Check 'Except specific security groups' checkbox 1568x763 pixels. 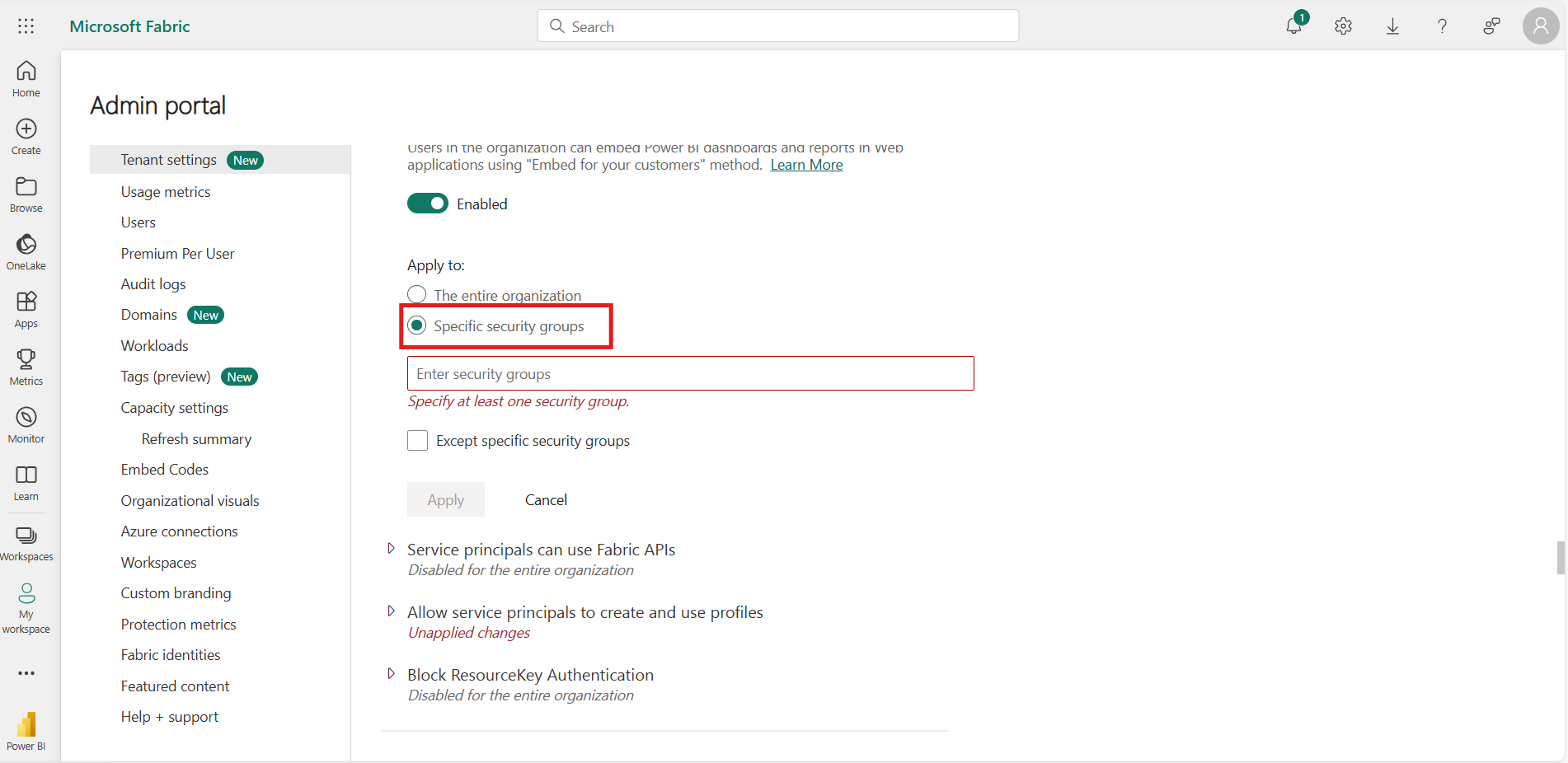(418, 441)
